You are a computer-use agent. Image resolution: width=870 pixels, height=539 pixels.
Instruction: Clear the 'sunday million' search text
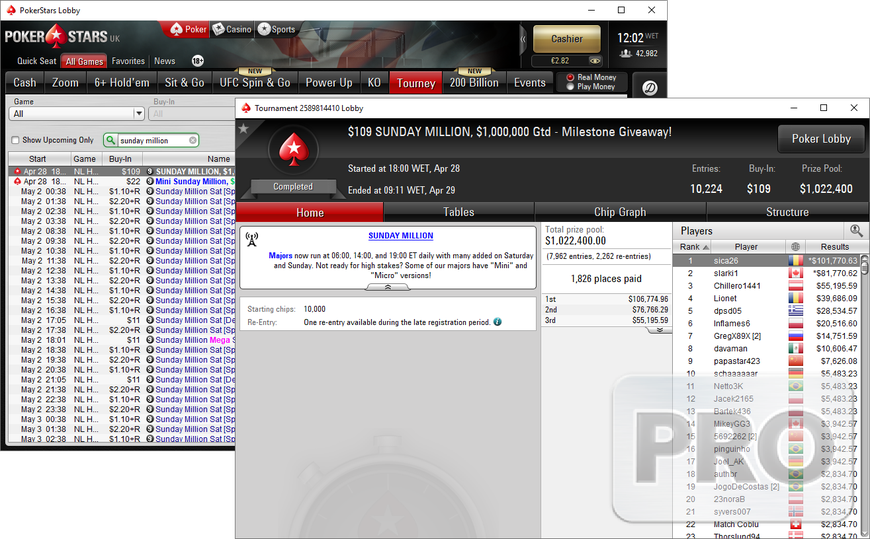tap(193, 140)
